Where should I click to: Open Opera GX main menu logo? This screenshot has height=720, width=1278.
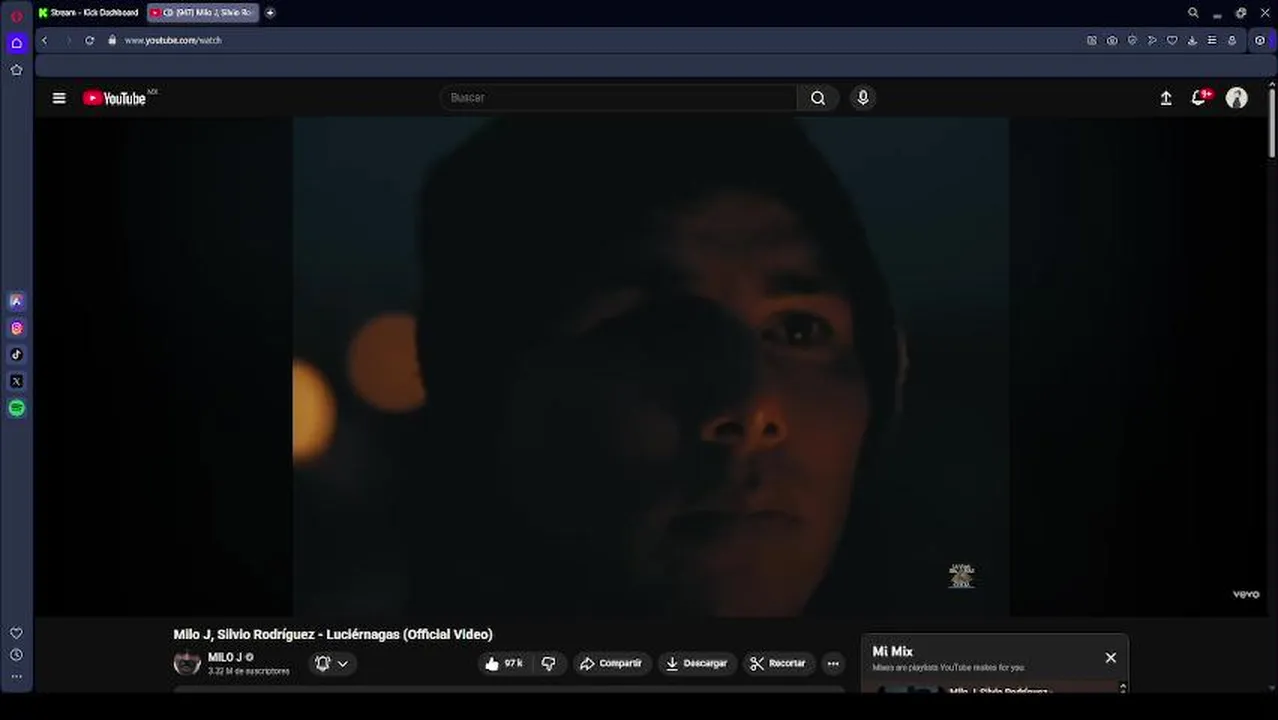click(x=16, y=16)
